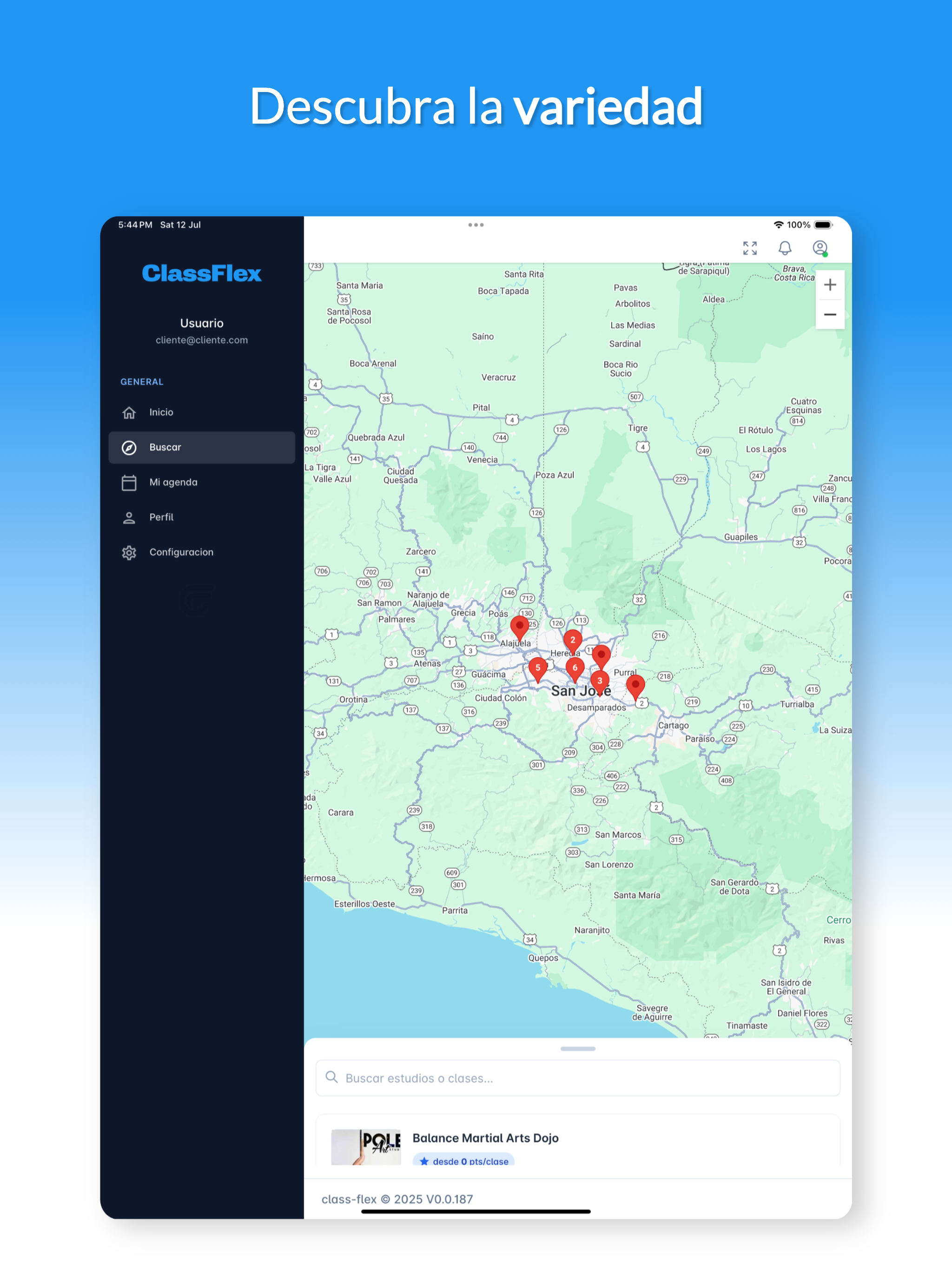Select map cluster marker numbered 3
This screenshot has width=952, height=1270.
click(600, 681)
